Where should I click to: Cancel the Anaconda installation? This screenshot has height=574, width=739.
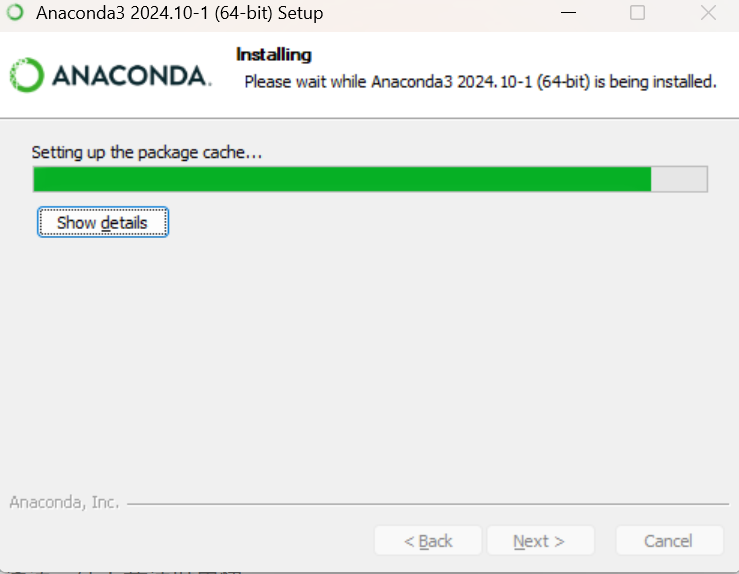pyautogui.click(x=669, y=541)
